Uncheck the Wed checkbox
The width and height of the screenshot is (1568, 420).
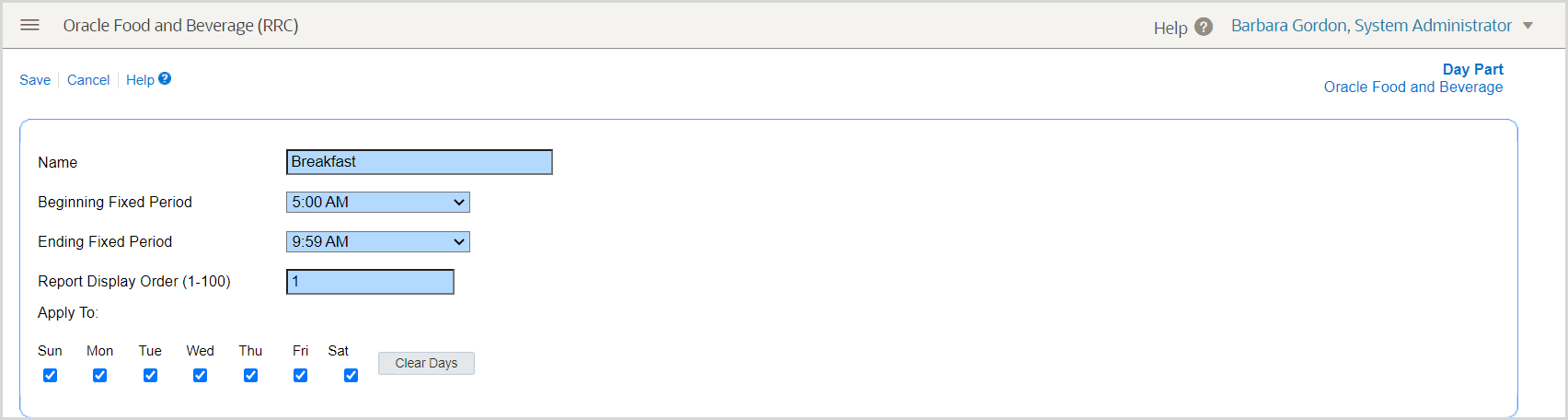tap(200, 376)
